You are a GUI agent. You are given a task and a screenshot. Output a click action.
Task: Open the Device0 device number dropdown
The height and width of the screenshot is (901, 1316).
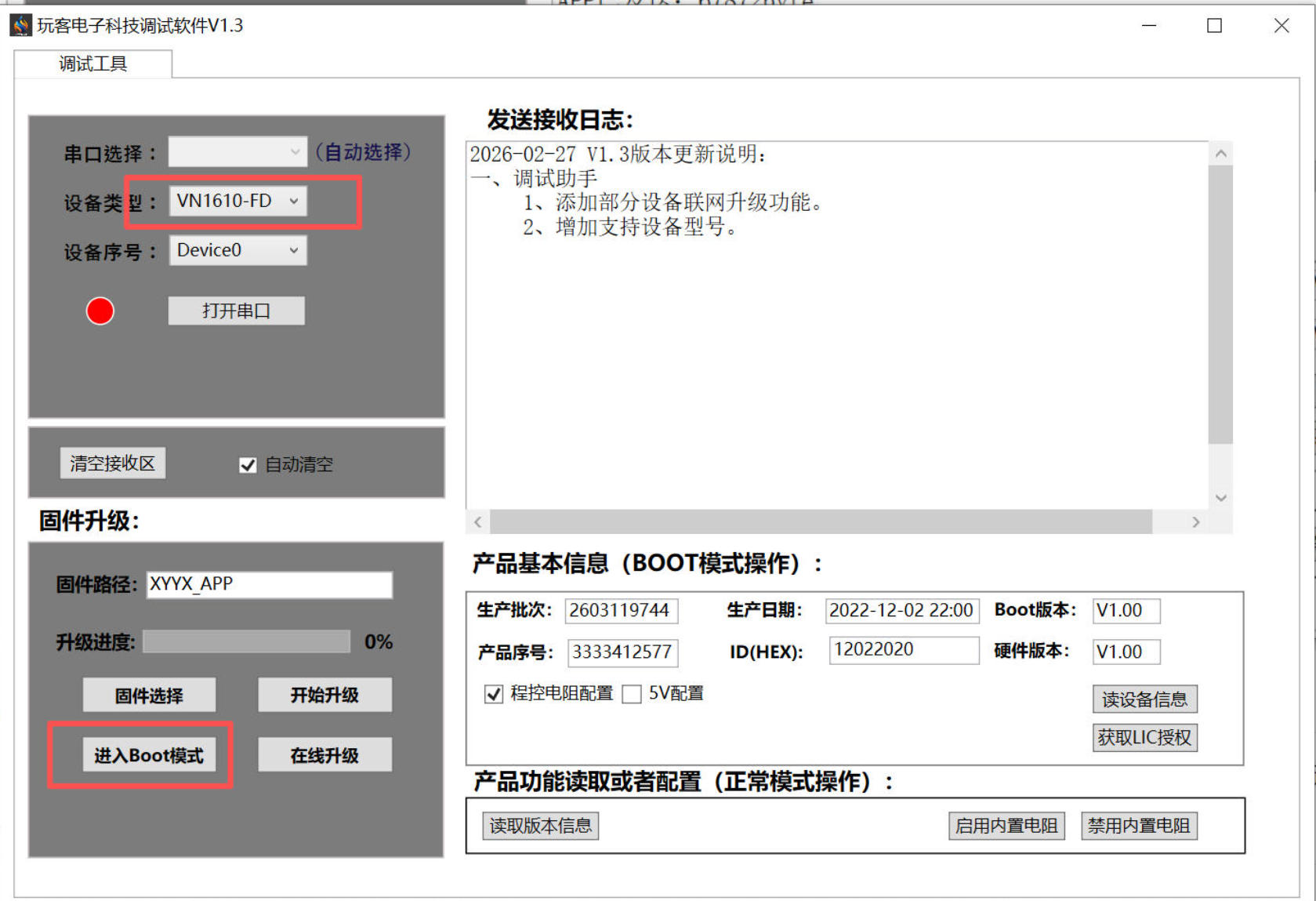237,251
